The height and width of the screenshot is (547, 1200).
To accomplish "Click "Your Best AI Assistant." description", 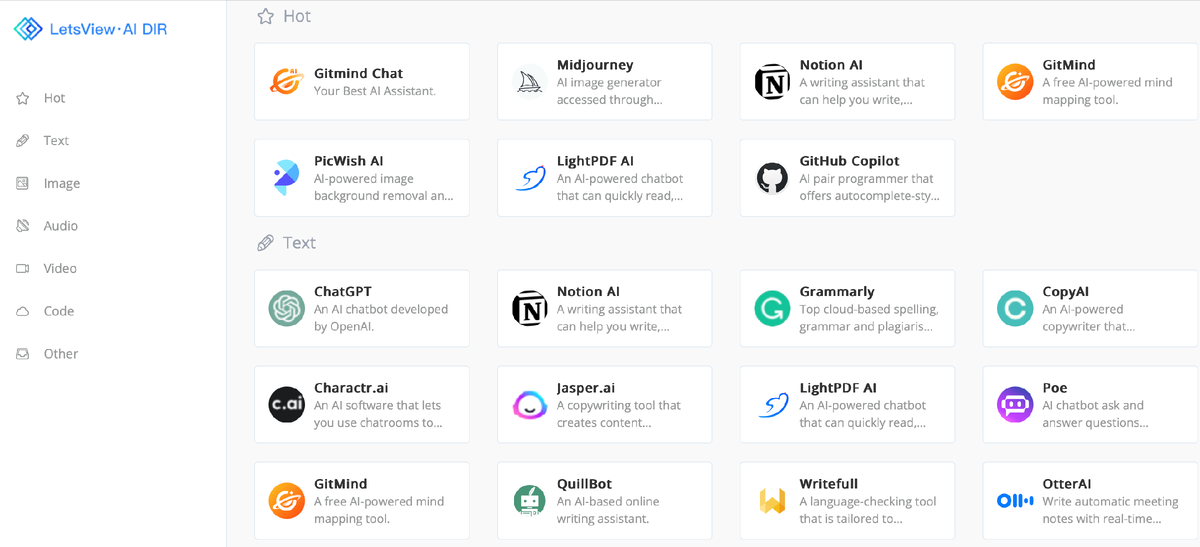I will pos(375,91).
